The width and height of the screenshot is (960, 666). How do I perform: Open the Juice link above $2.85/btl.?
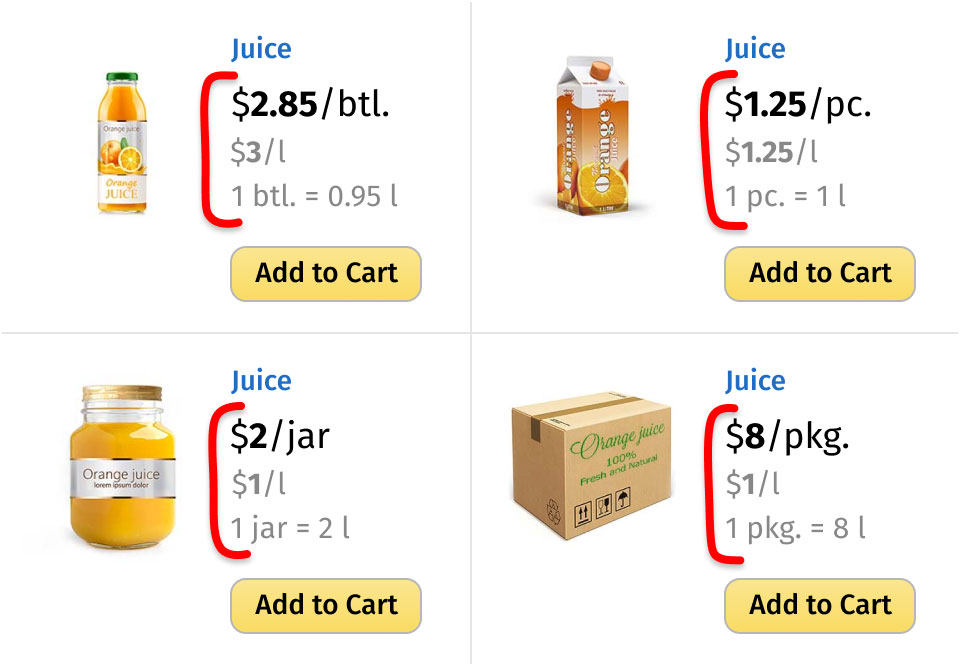pos(261,49)
